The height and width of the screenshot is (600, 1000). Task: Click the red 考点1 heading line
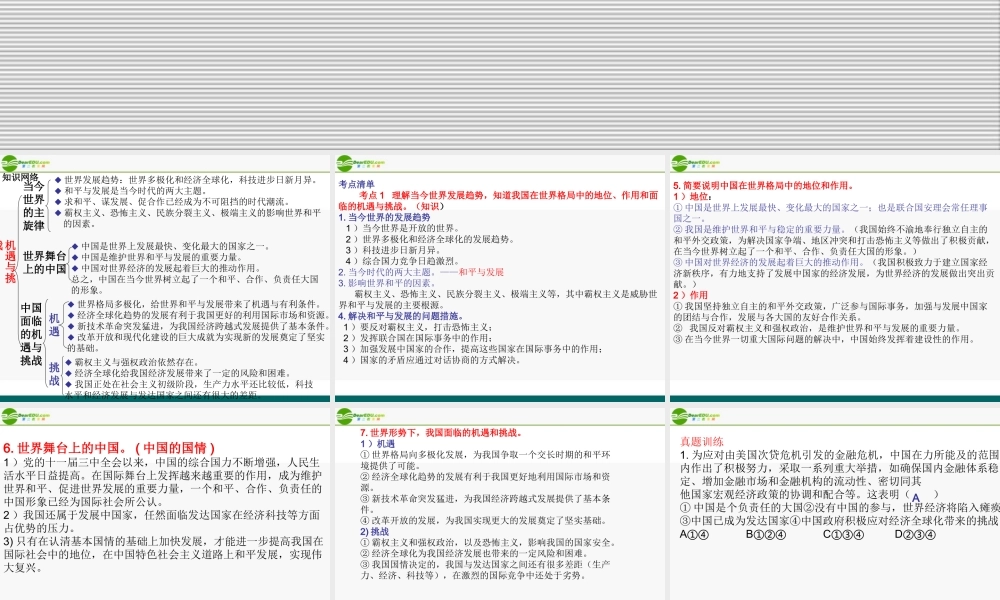(498, 201)
